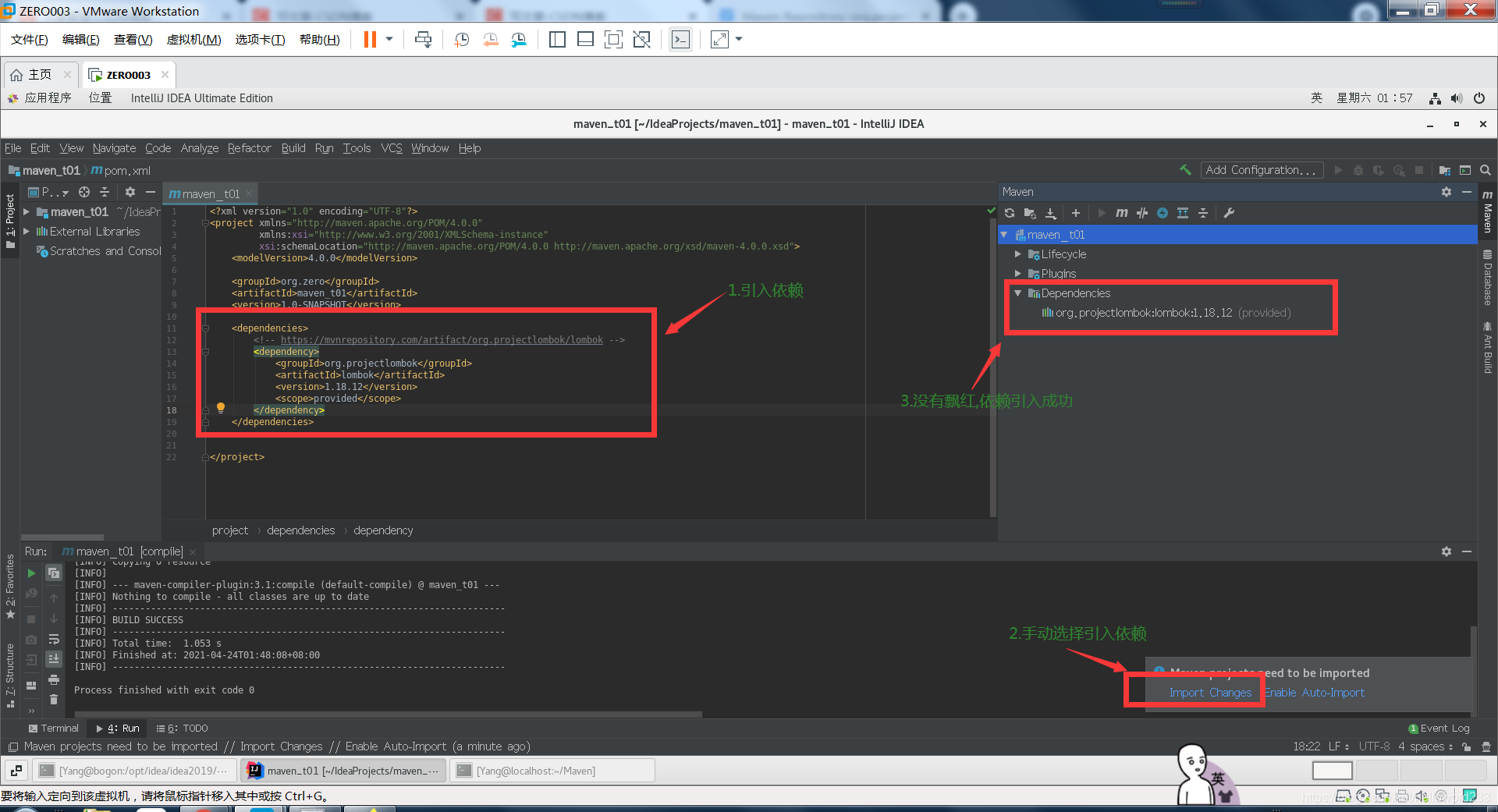Screen dimensions: 1498x812
Task: Click LF line separator in status bar
Action: [x=1338, y=746]
